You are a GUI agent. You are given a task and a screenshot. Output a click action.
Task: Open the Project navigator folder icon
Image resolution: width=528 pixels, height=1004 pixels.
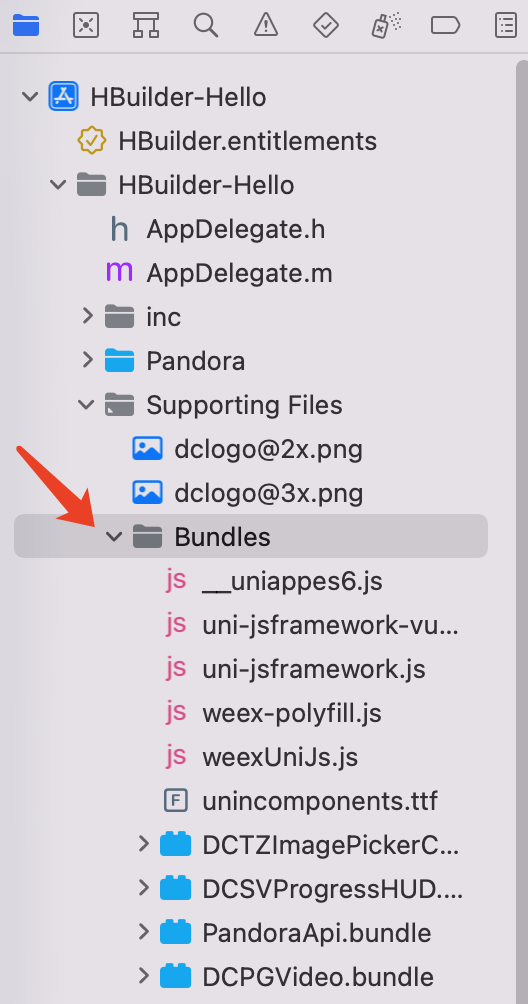click(26, 26)
